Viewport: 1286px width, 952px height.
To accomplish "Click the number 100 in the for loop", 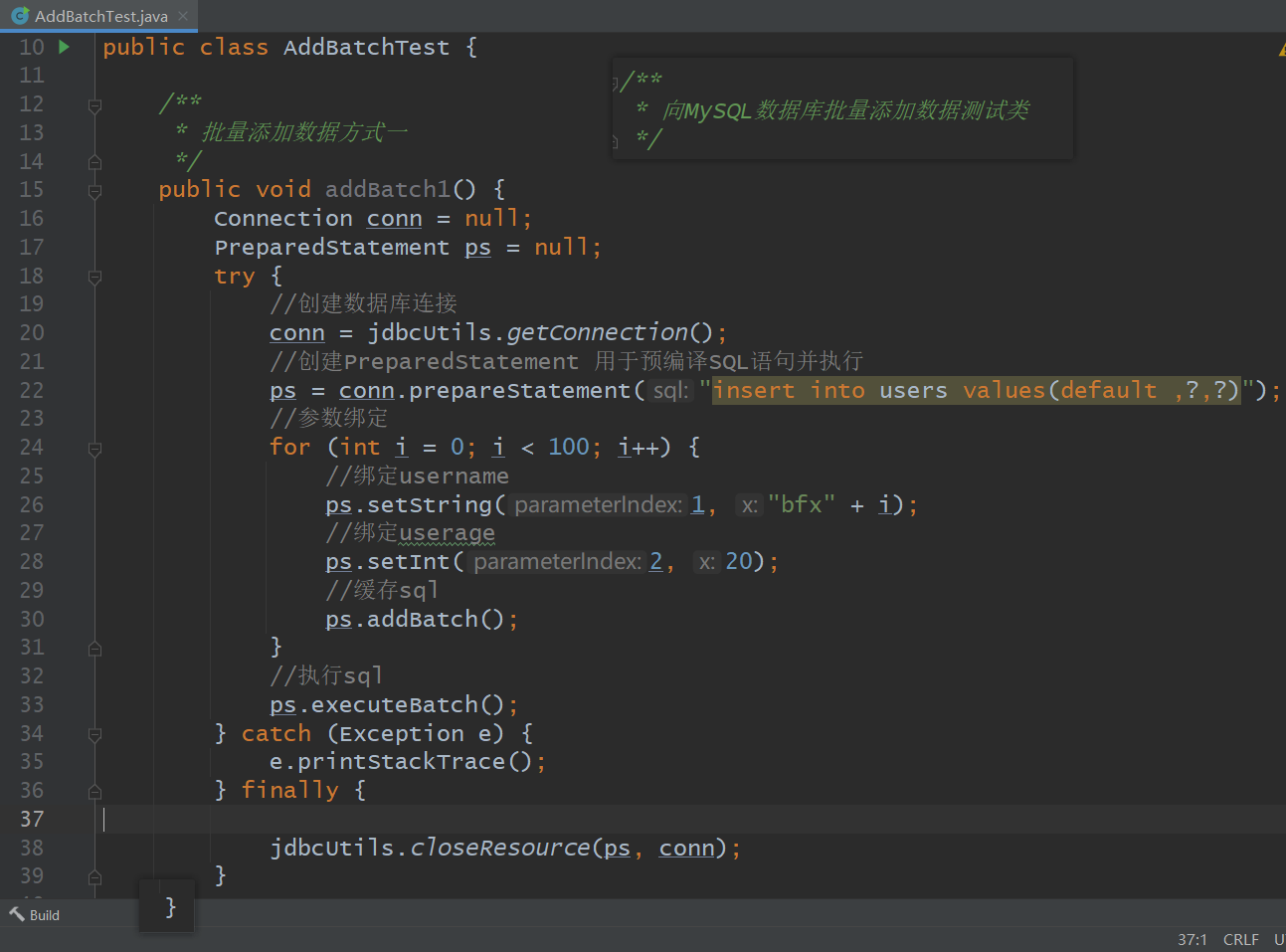I will 569,448.
